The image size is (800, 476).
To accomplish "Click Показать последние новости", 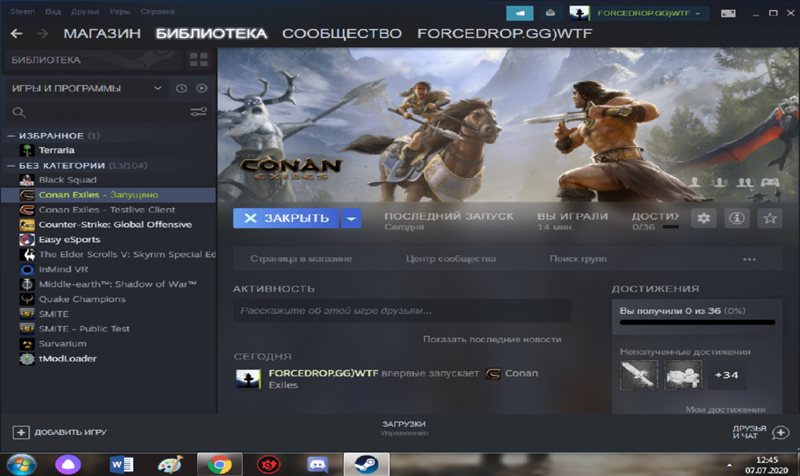I will pyautogui.click(x=492, y=339).
